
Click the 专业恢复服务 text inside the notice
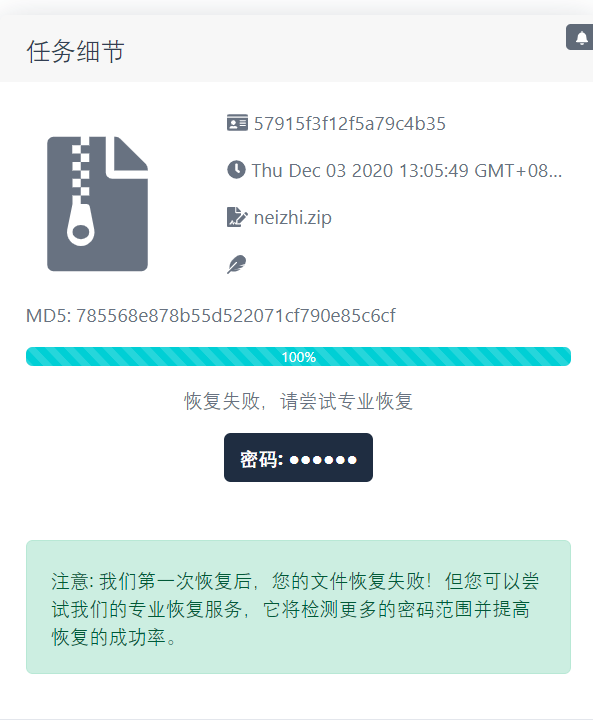point(186,609)
